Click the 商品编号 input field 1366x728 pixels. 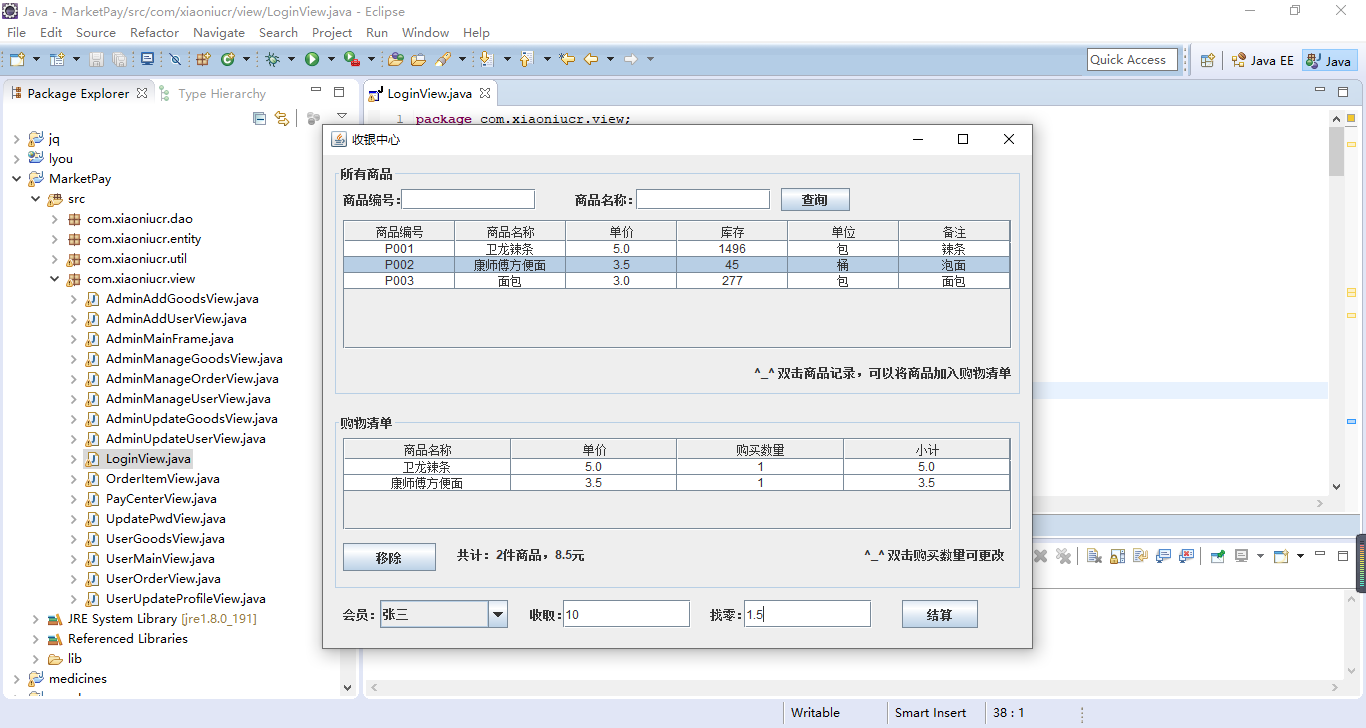pos(468,199)
